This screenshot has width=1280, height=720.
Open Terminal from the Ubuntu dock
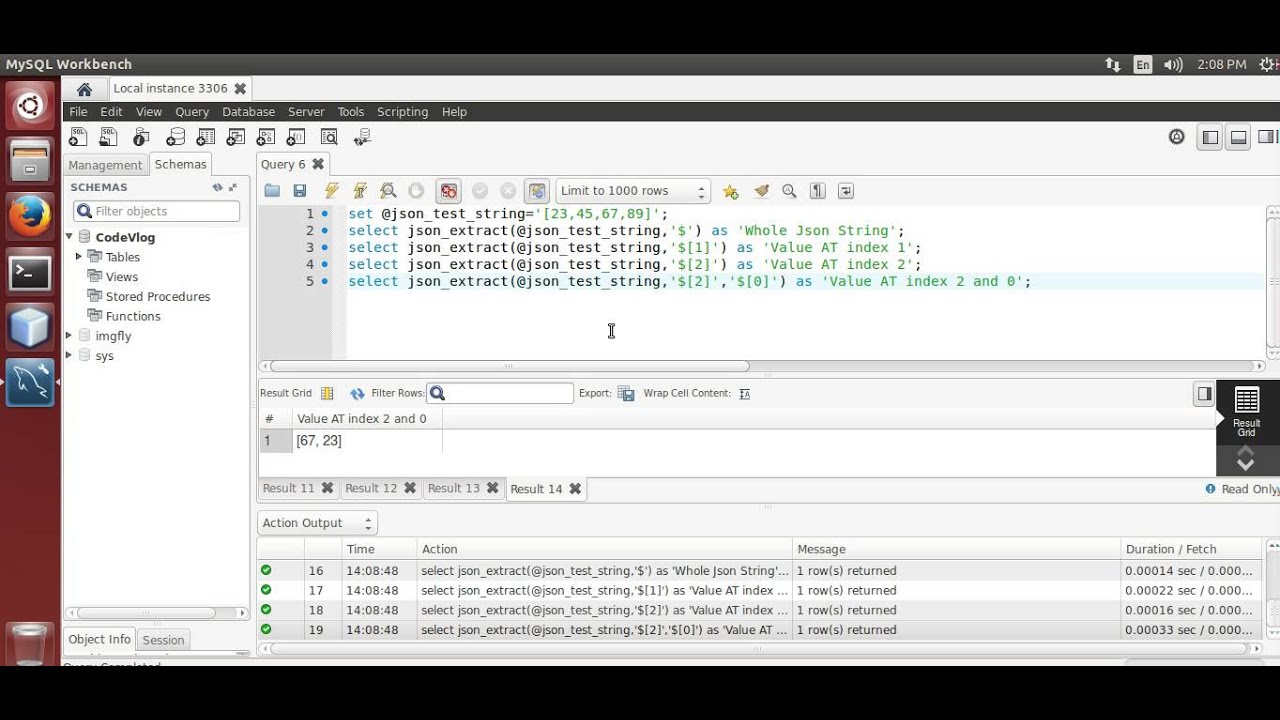30,272
